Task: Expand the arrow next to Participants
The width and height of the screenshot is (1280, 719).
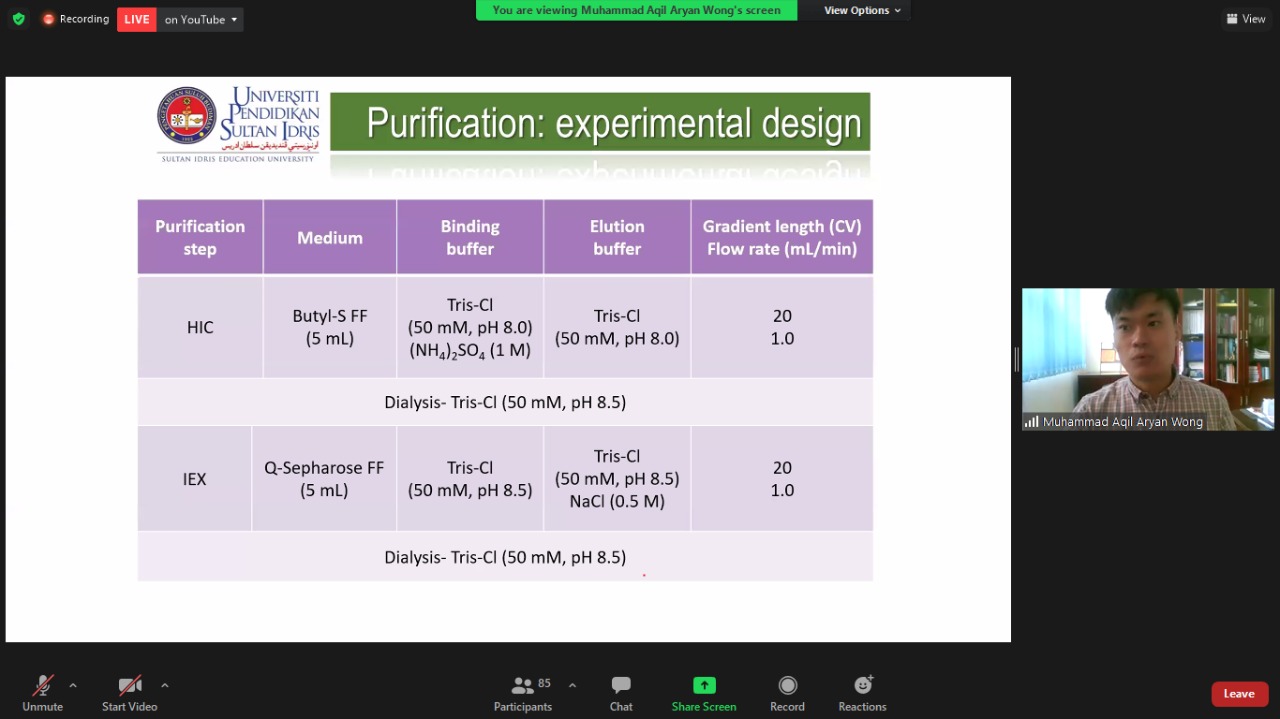Action: 572,685
